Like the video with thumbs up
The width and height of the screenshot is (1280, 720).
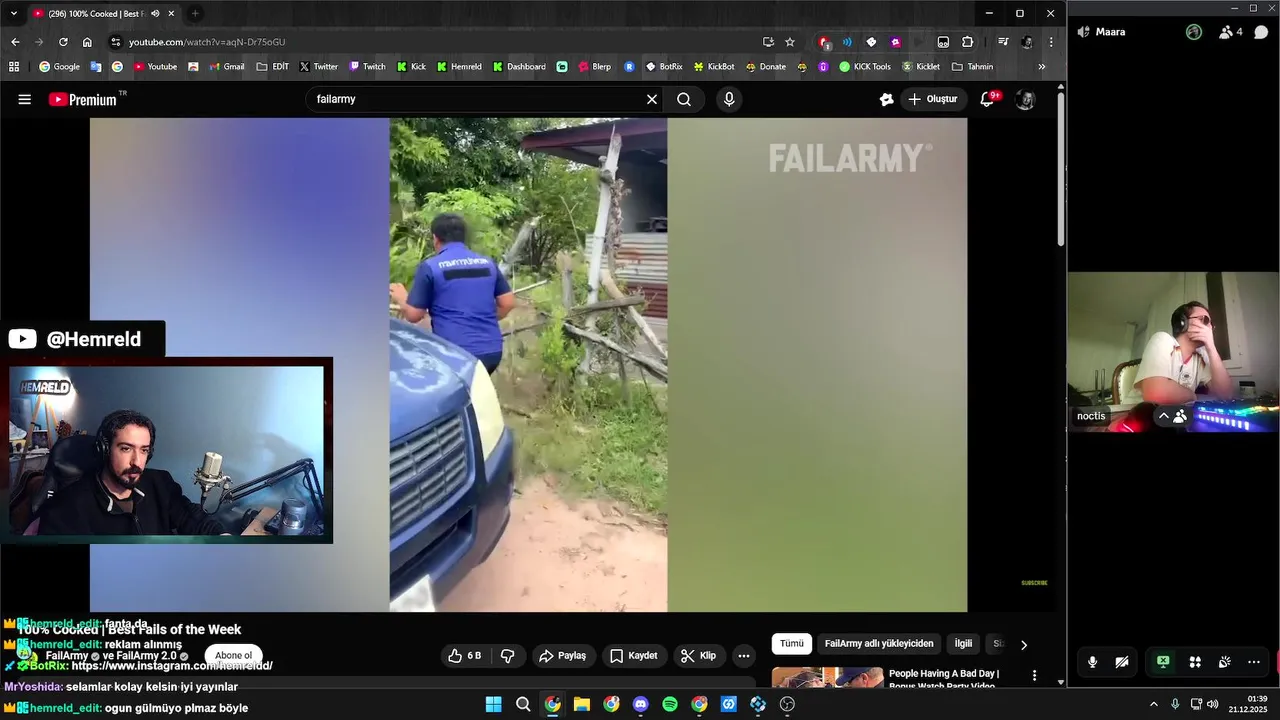tap(465, 656)
